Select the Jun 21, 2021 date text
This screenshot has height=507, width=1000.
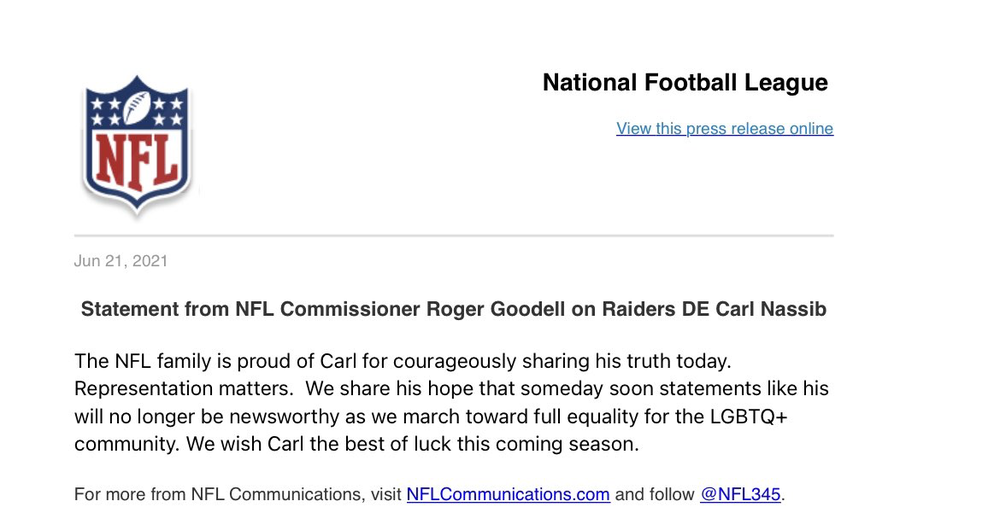coord(121,261)
